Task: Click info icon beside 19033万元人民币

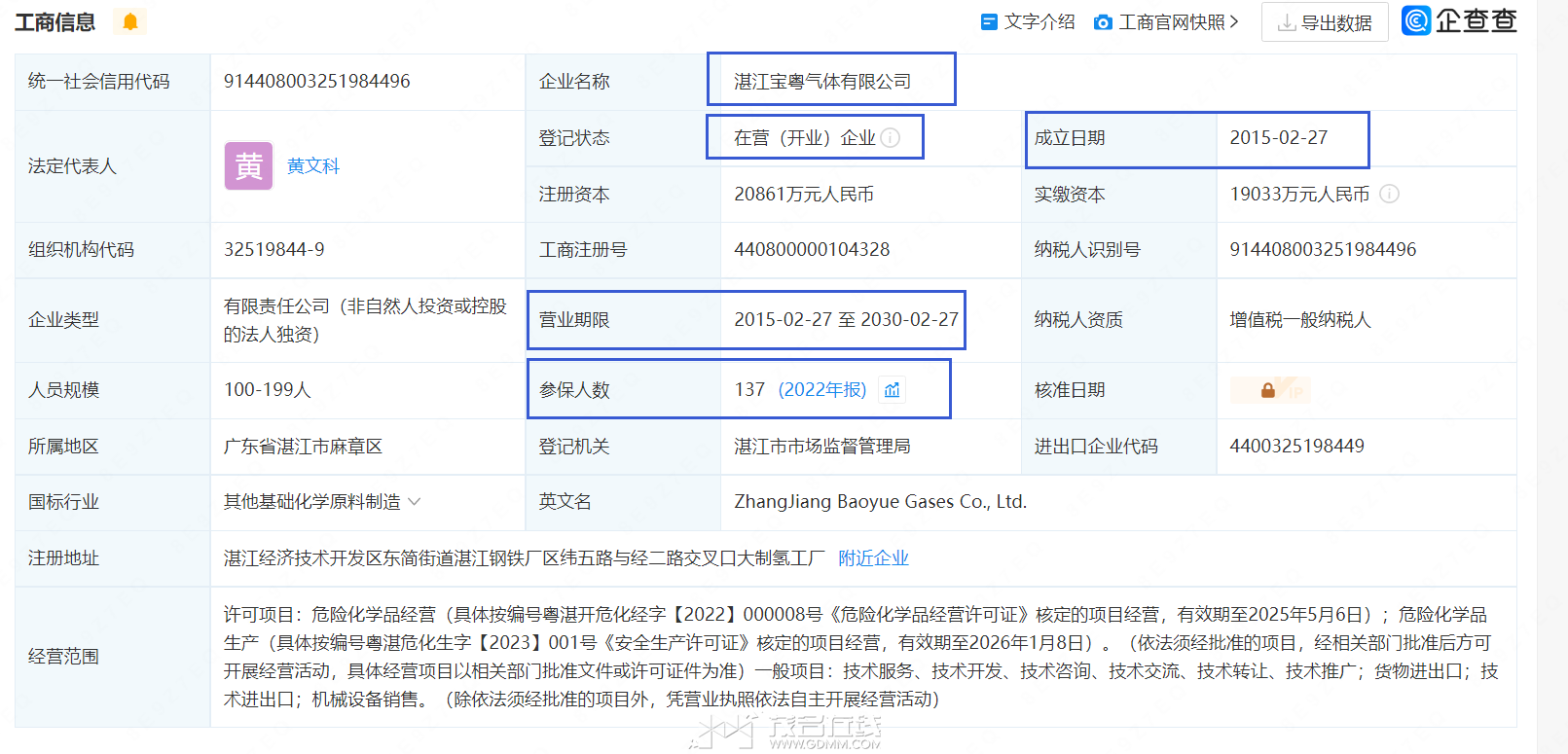Action: pos(1390,194)
